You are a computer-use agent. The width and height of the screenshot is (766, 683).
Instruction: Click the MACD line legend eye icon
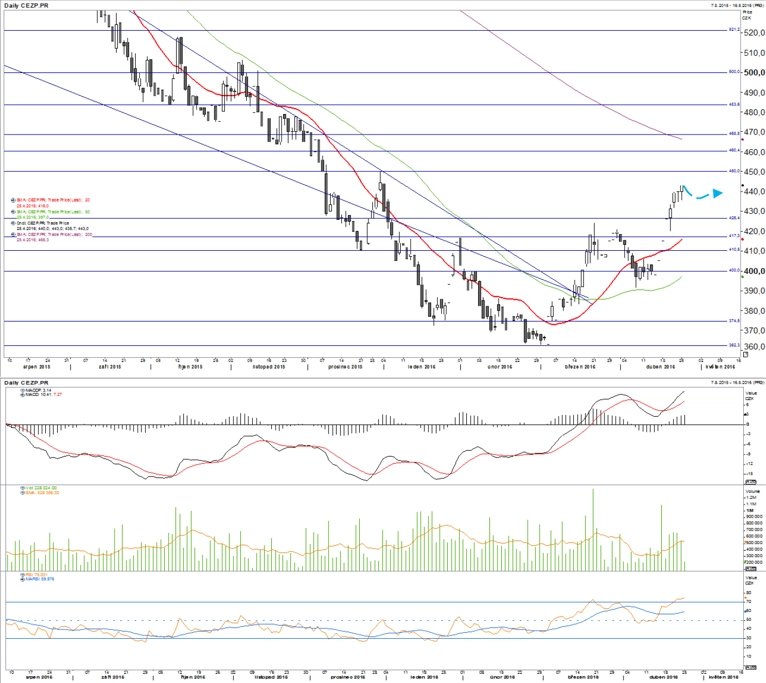coord(21,394)
